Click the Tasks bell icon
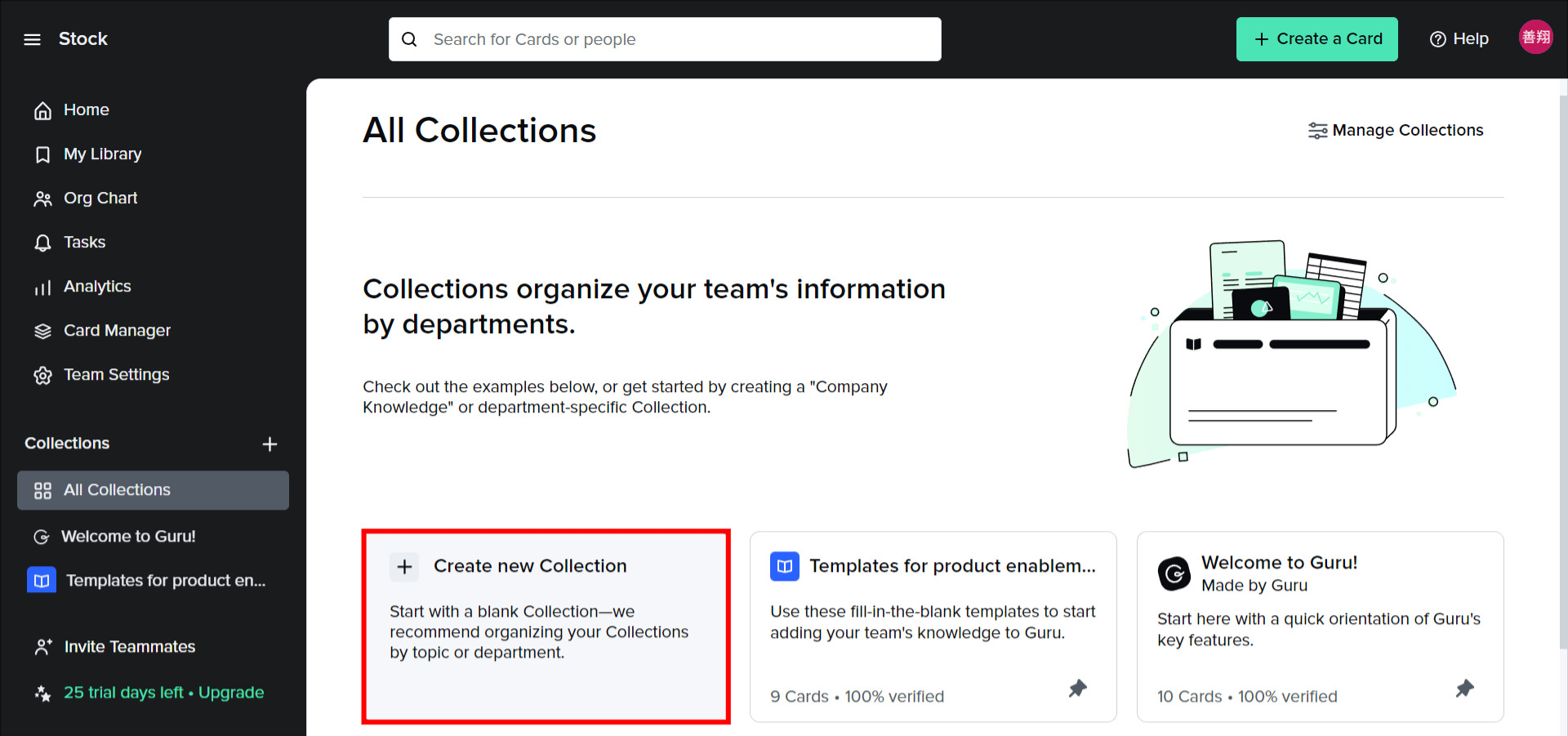Screen dimensions: 1568x736 [x=43, y=243]
